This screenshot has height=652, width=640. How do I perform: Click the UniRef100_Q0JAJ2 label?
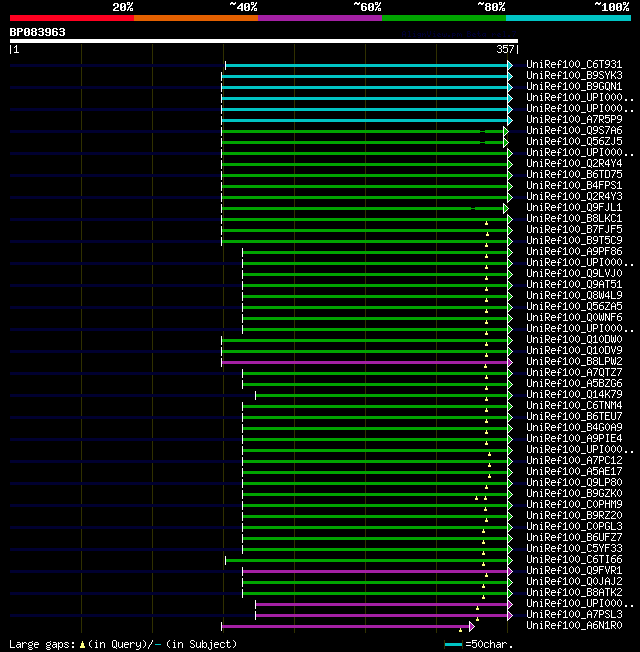point(574,581)
